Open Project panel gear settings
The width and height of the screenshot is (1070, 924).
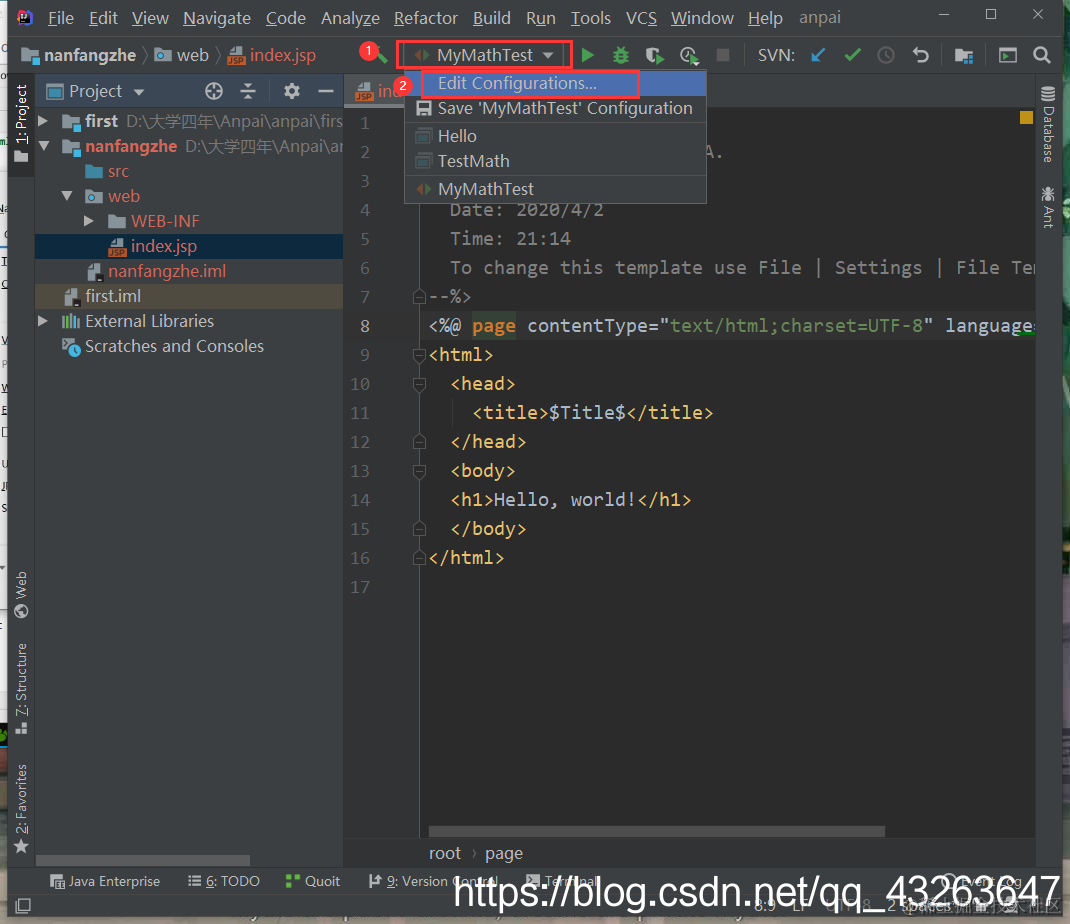[291, 91]
